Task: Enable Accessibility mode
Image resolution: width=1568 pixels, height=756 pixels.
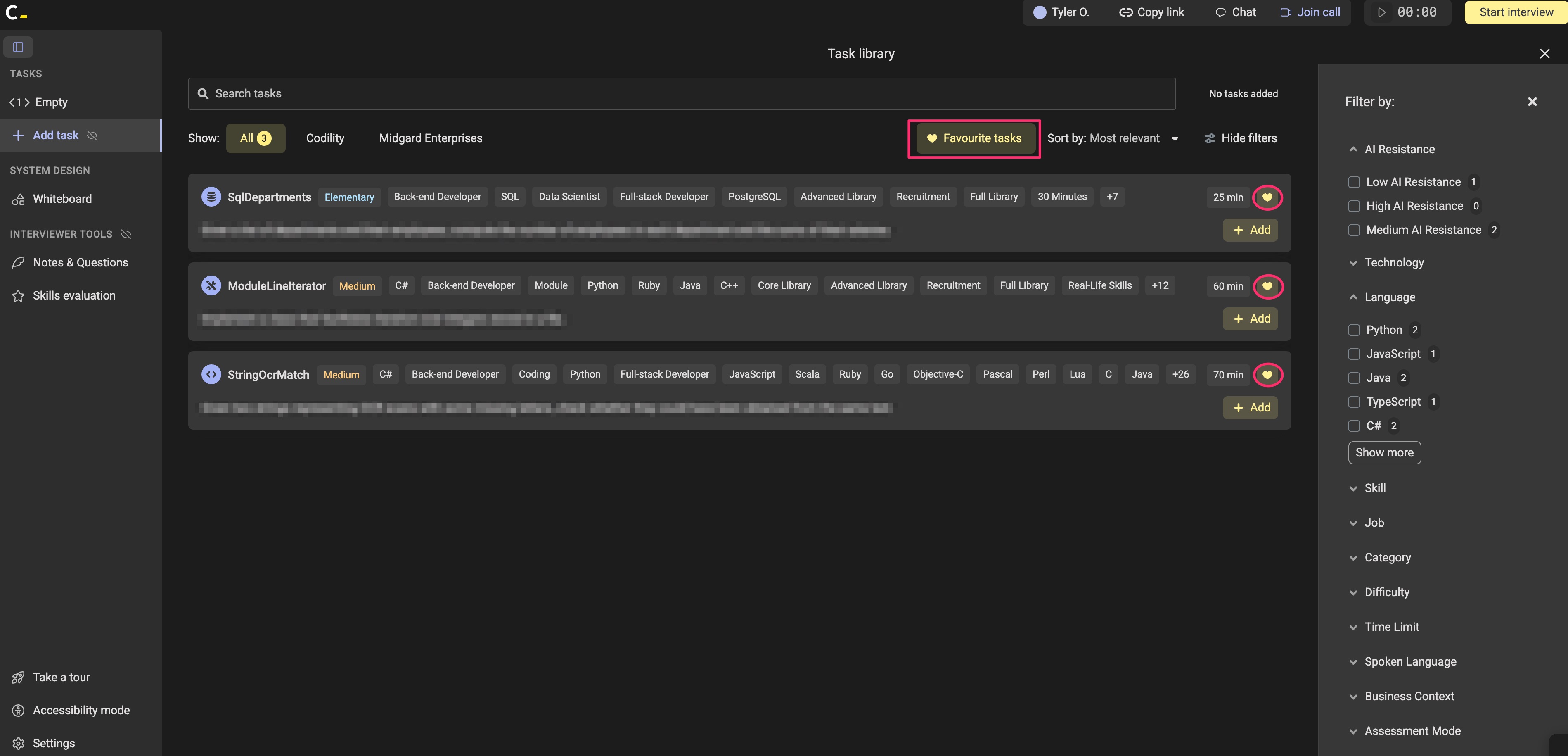Action: [71, 710]
